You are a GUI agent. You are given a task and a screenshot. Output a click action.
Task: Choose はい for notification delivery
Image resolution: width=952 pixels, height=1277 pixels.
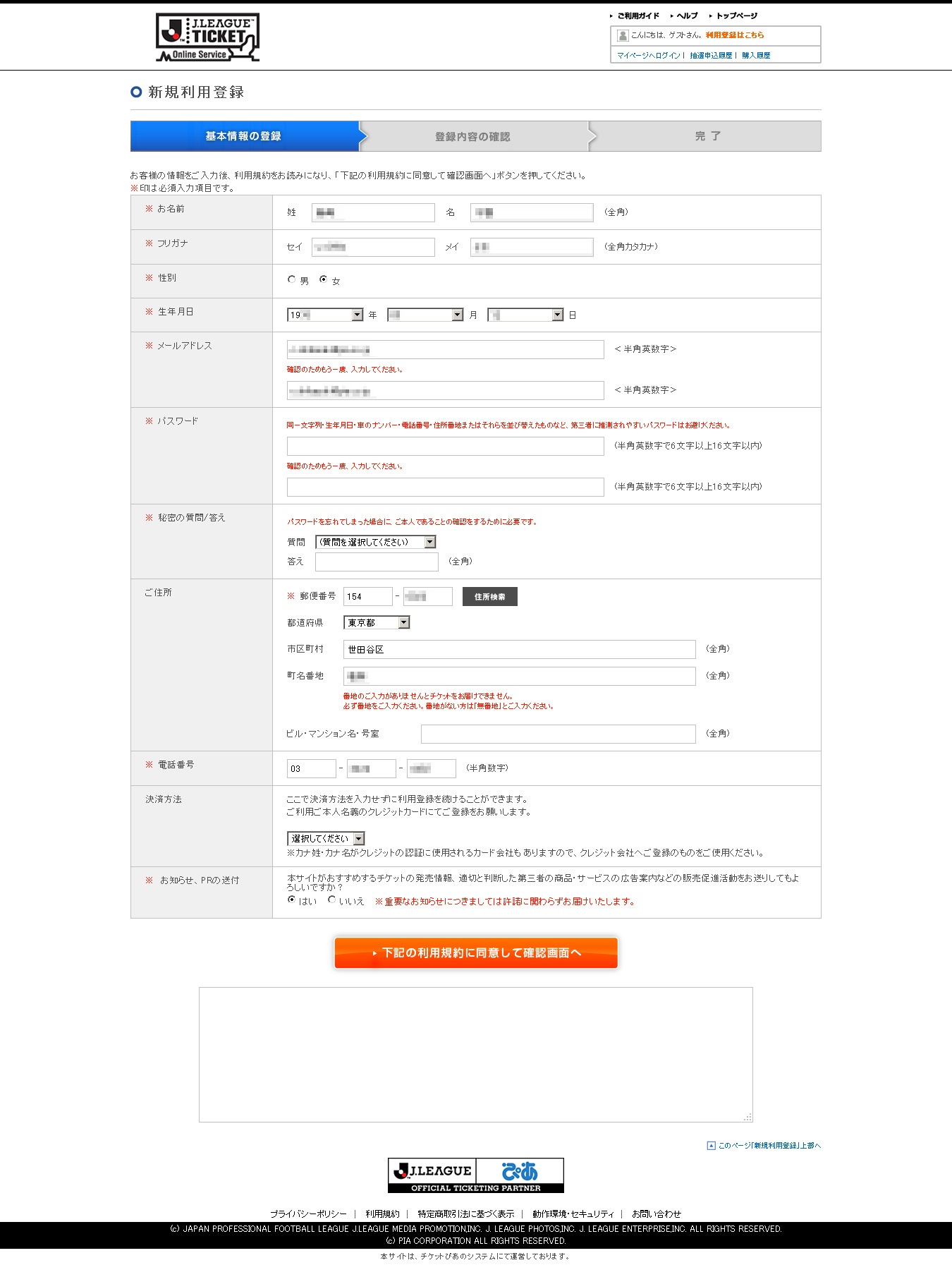pyautogui.click(x=291, y=900)
